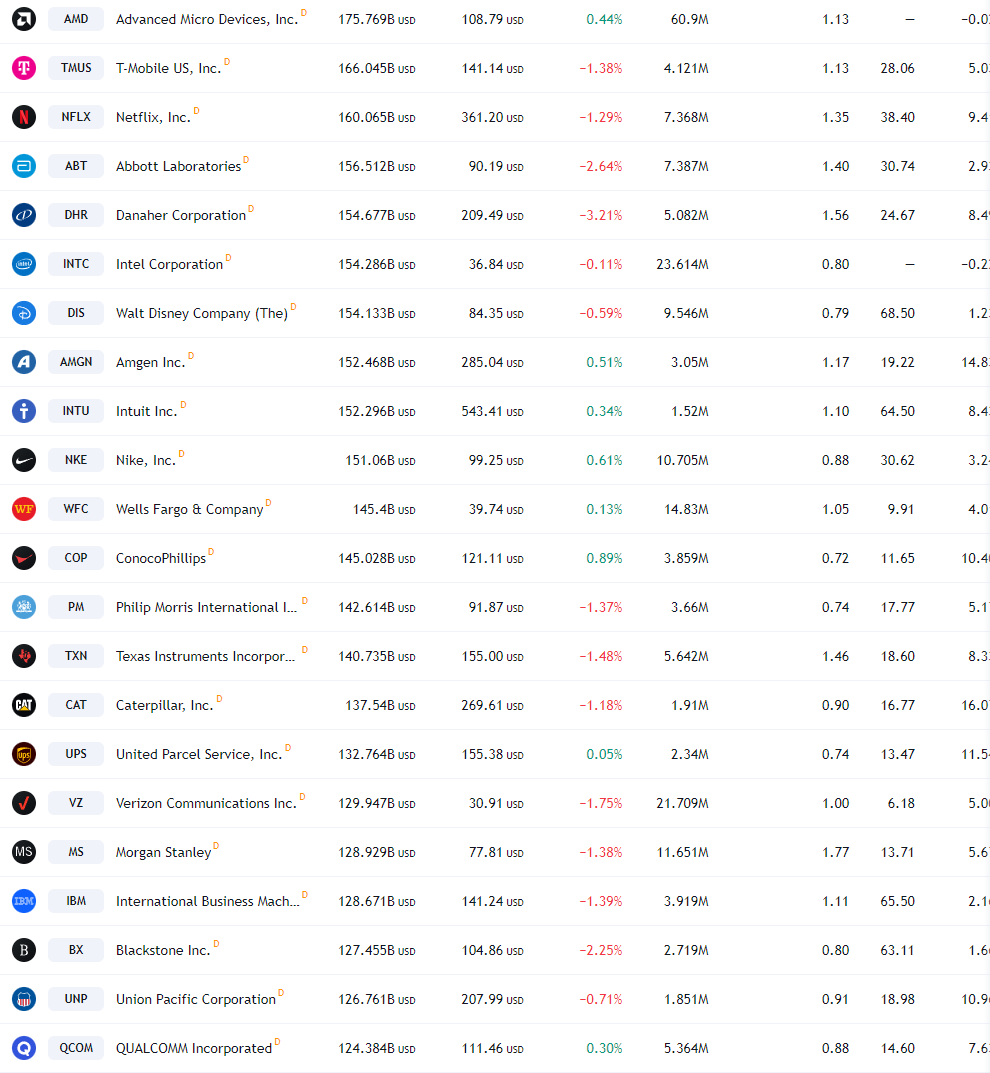This screenshot has height=1073, width=990.
Task: Click Verizon volume 21.709M
Action: (x=682, y=803)
